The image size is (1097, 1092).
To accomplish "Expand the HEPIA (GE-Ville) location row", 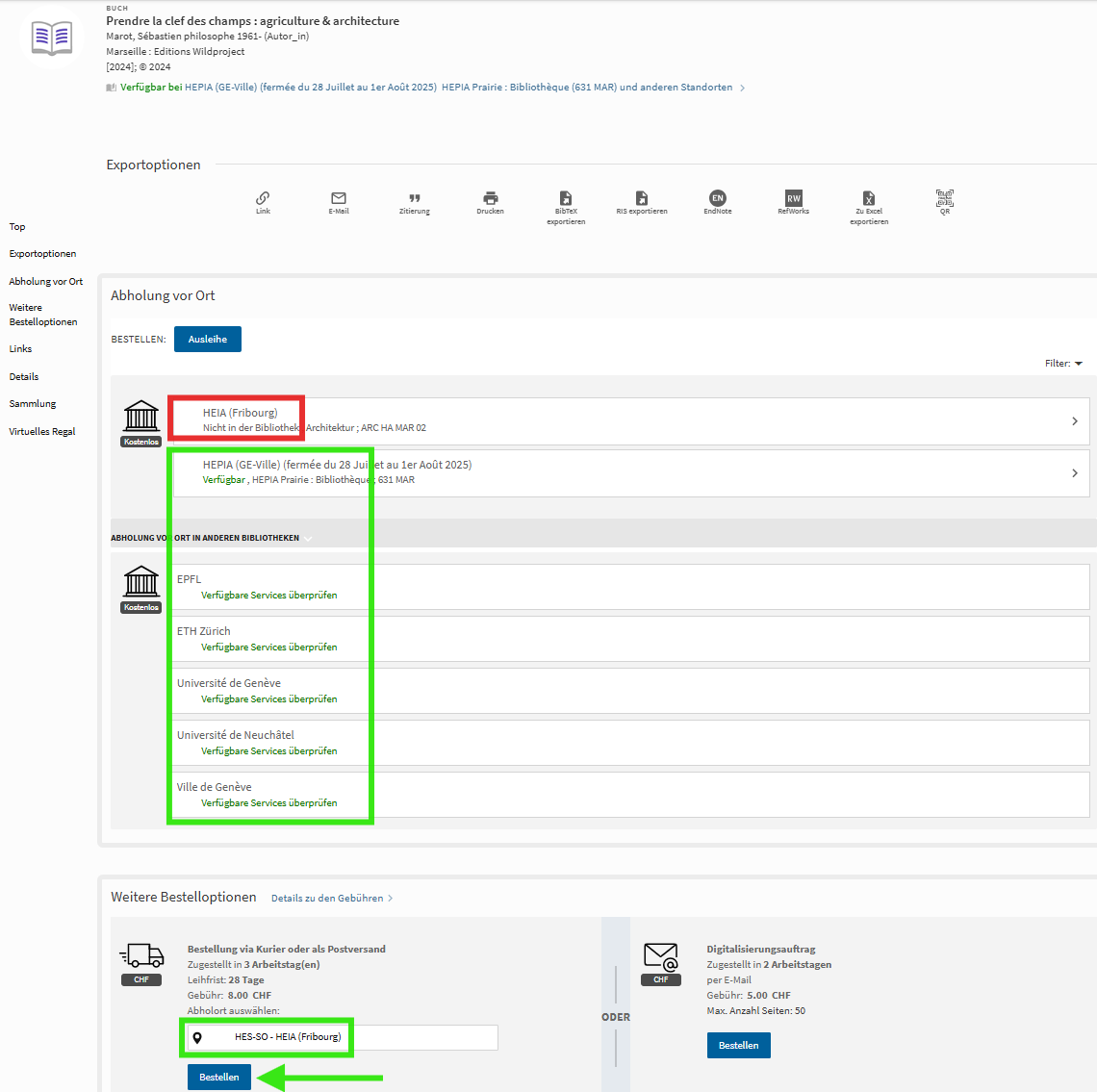I will coord(1075,472).
